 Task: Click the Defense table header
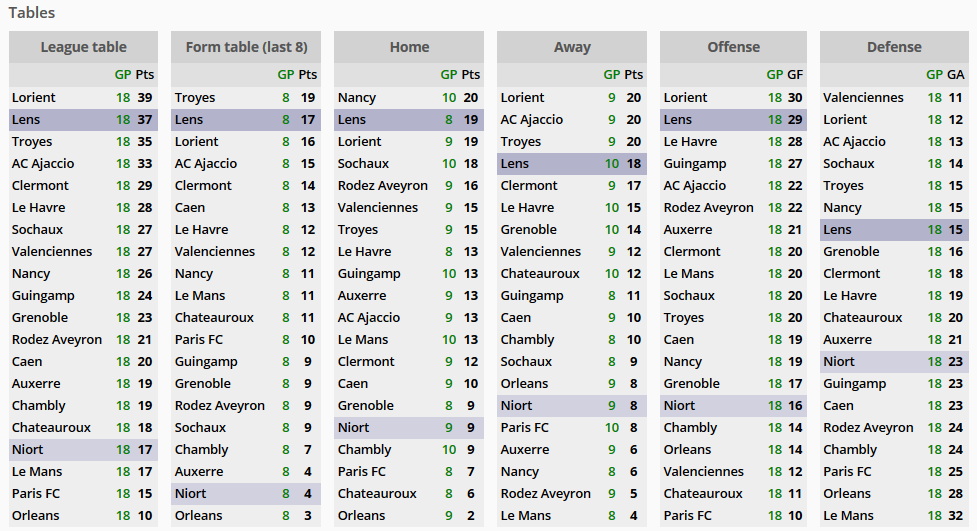pos(894,47)
